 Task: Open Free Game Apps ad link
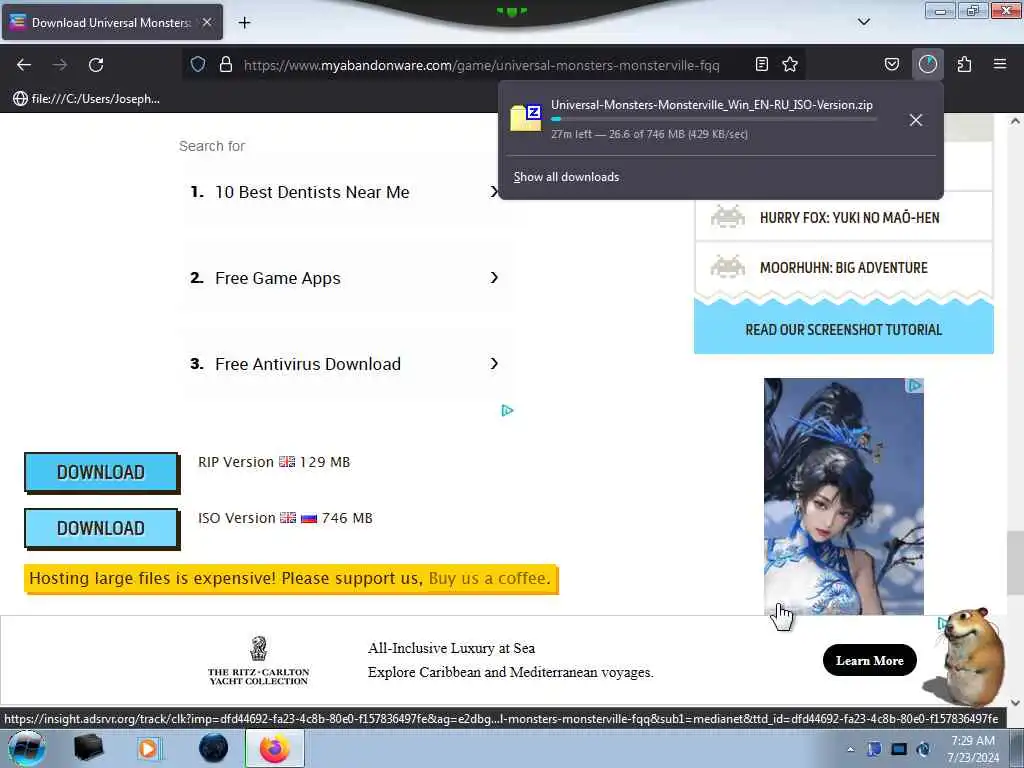[278, 278]
